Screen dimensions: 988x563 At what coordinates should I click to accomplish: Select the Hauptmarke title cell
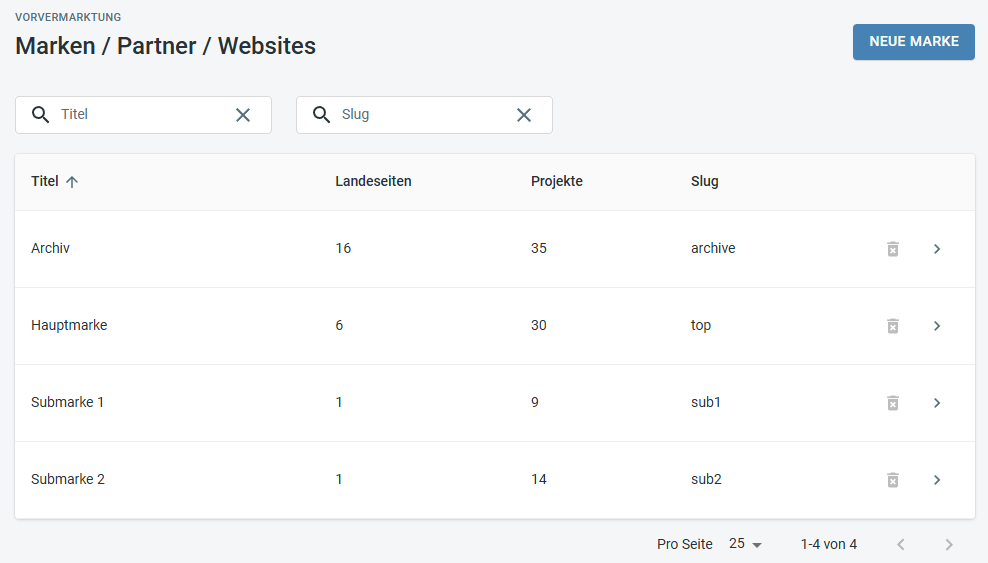pos(69,325)
